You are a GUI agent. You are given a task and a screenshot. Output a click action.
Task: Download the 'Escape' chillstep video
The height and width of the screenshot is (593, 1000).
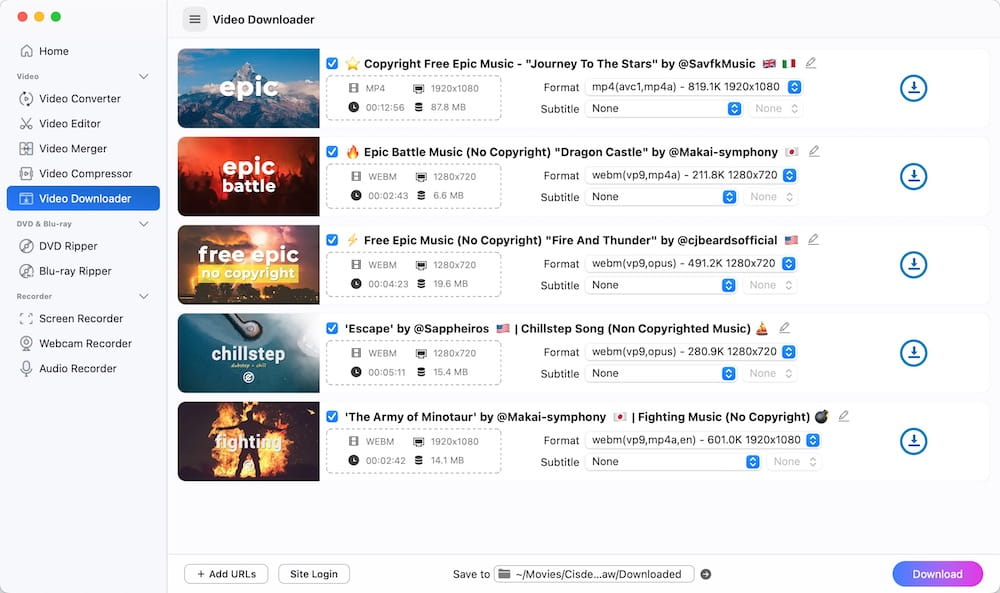[x=913, y=353]
